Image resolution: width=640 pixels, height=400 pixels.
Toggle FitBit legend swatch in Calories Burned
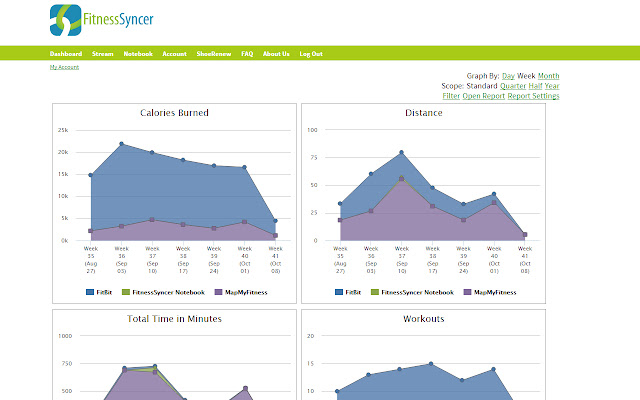pos(90,292)
